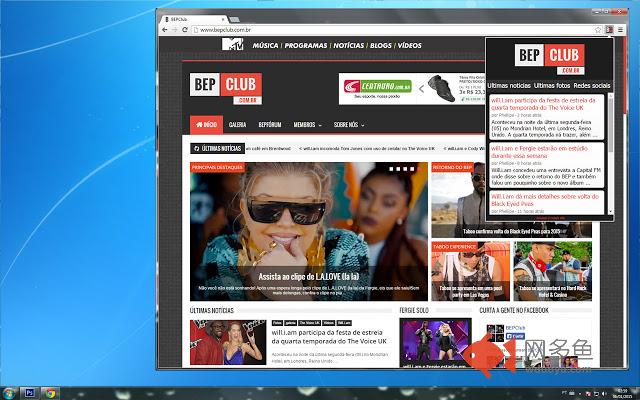Select the BEPClub browser tab
The image size is (640, 400).
tap(193, 19)
